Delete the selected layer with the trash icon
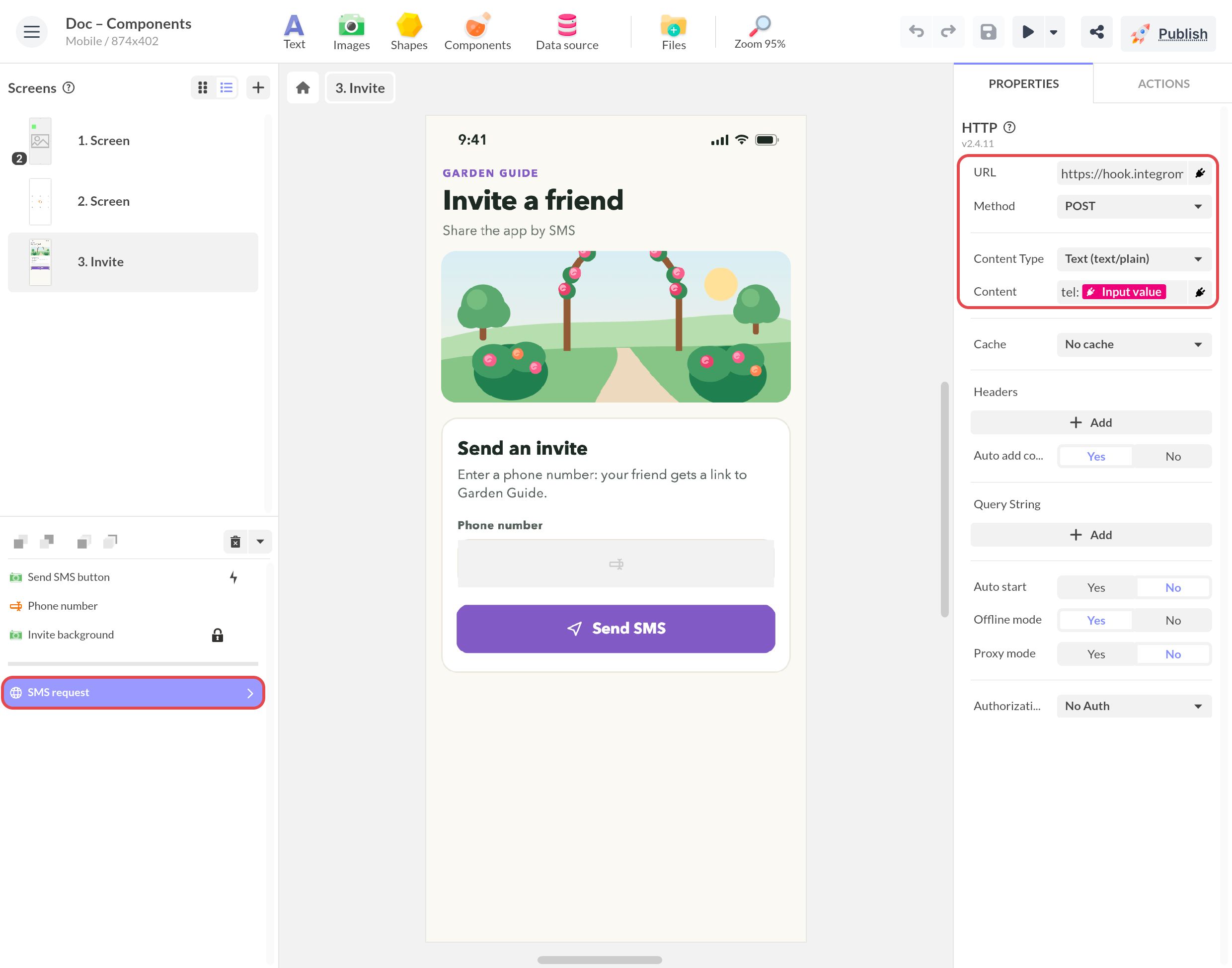The image size is (1232, 968). [x=235, y=541]
